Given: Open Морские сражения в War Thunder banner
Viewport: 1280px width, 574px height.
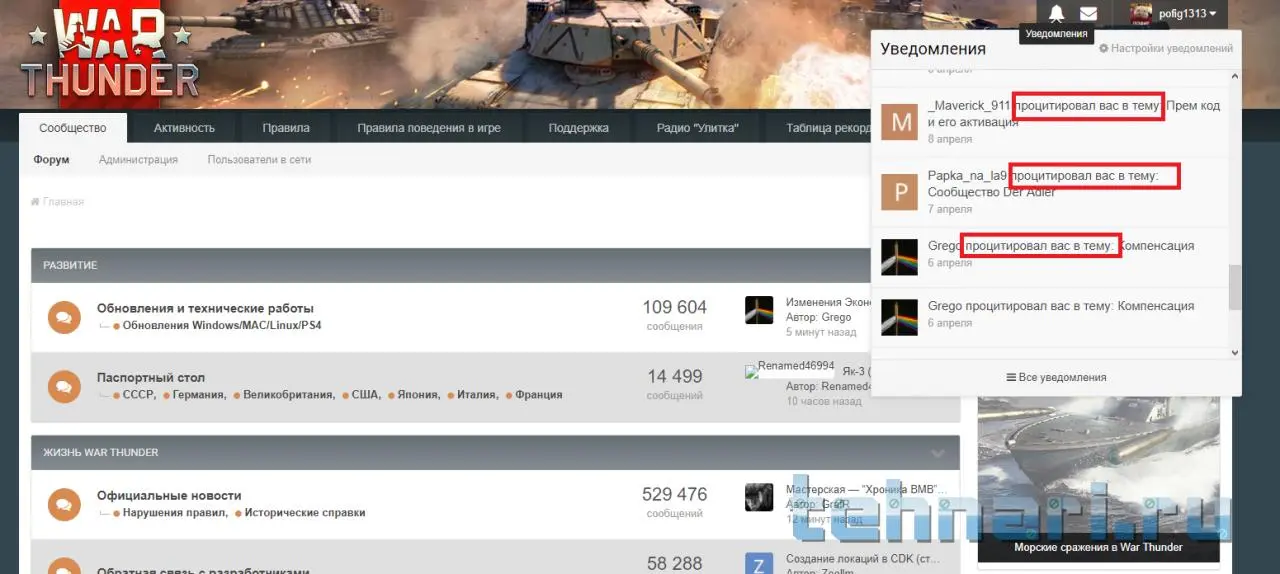Looking at the screenshot, I should tap(1098, 478).
